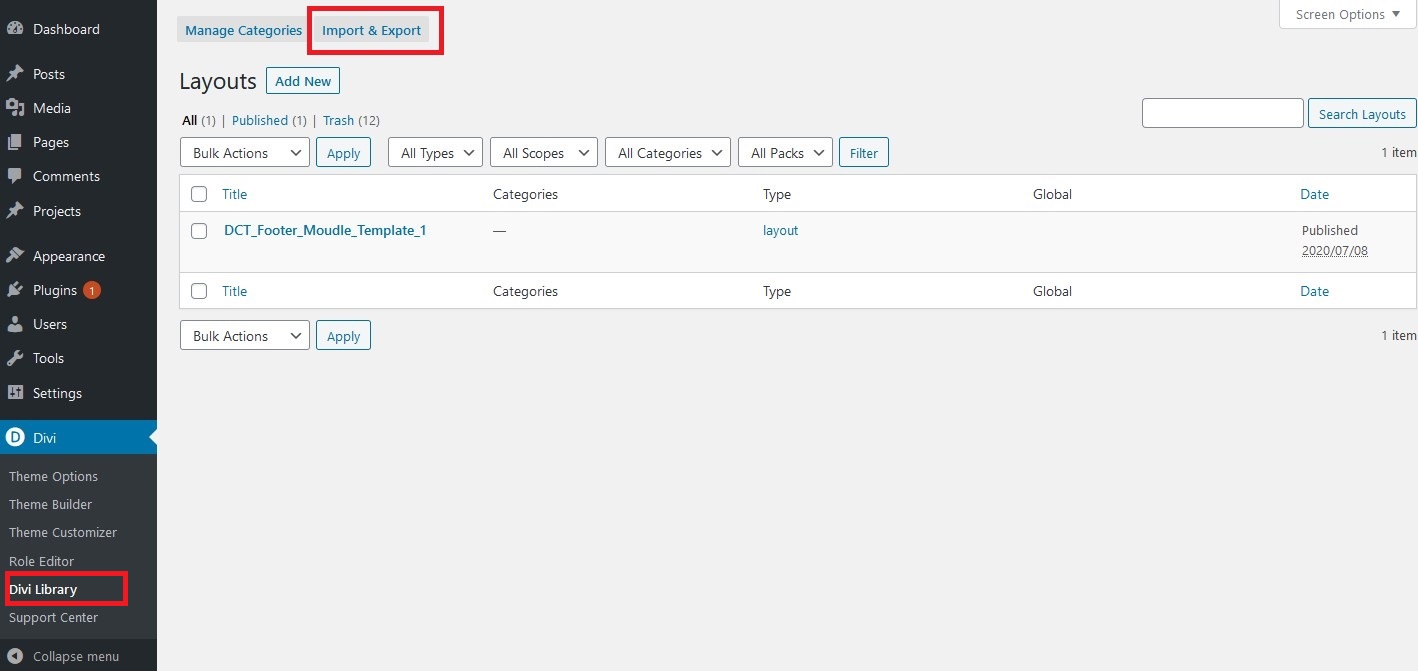Show All layouts filter link
The height and width of the screenshot is (671, 1418).
(x=190, y=120)
